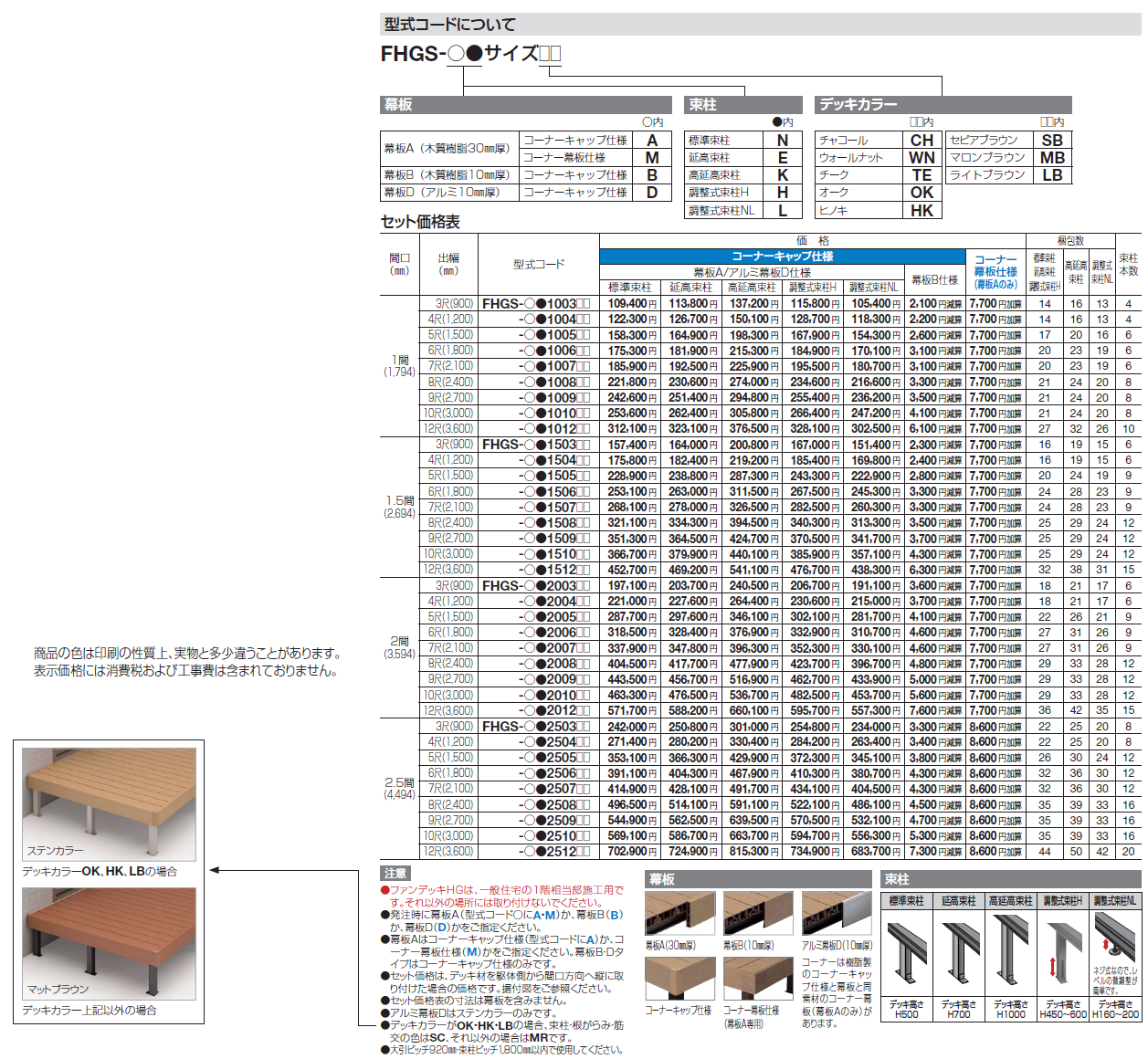The image size is (1148, 1059).
Task: Select code K beside 高延高束柱
Action: (x=783, y=175)
